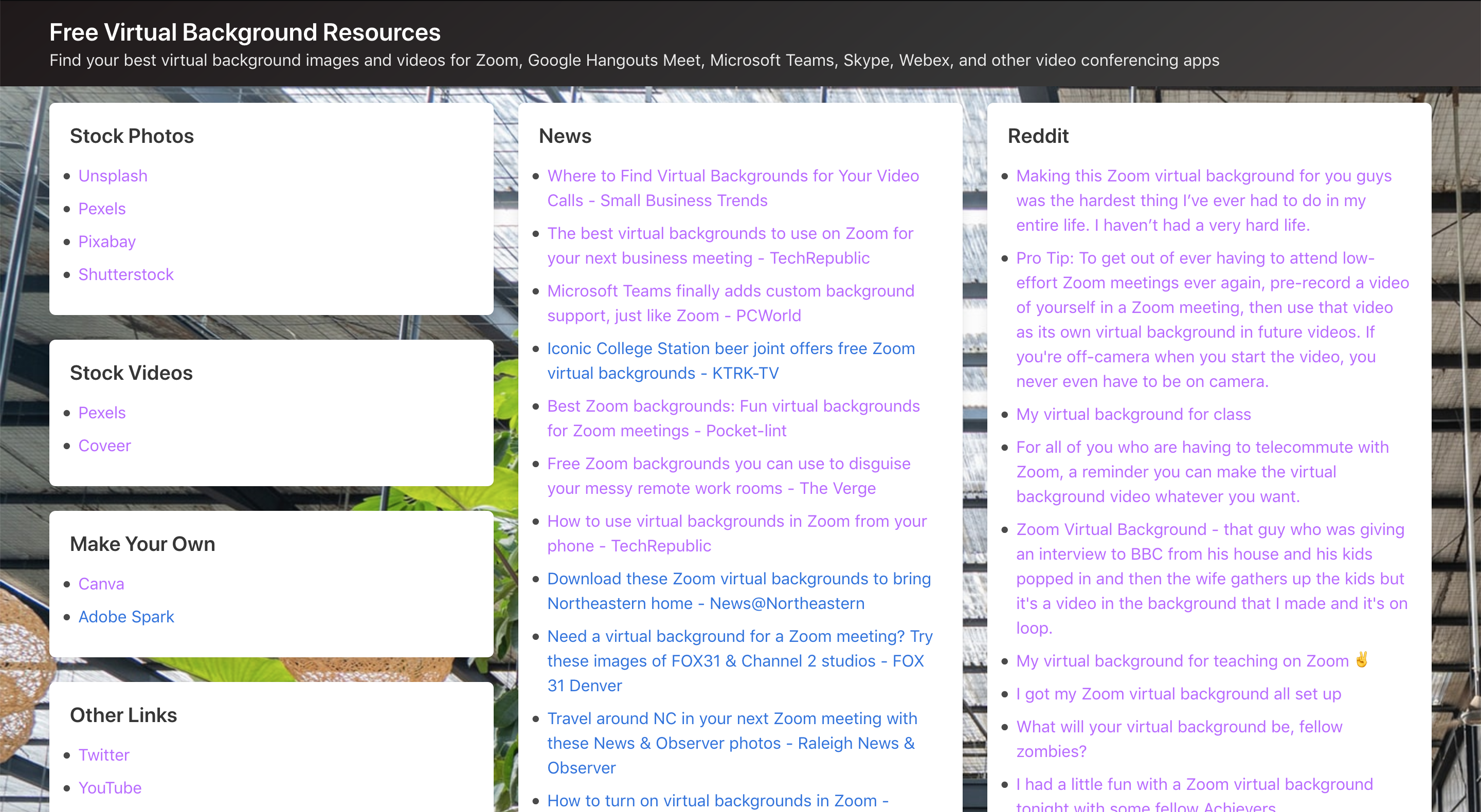Open the KTRK-TV beer joint article
The width and height of the screenshot is (1481, 812).
[x=731, y=360]
